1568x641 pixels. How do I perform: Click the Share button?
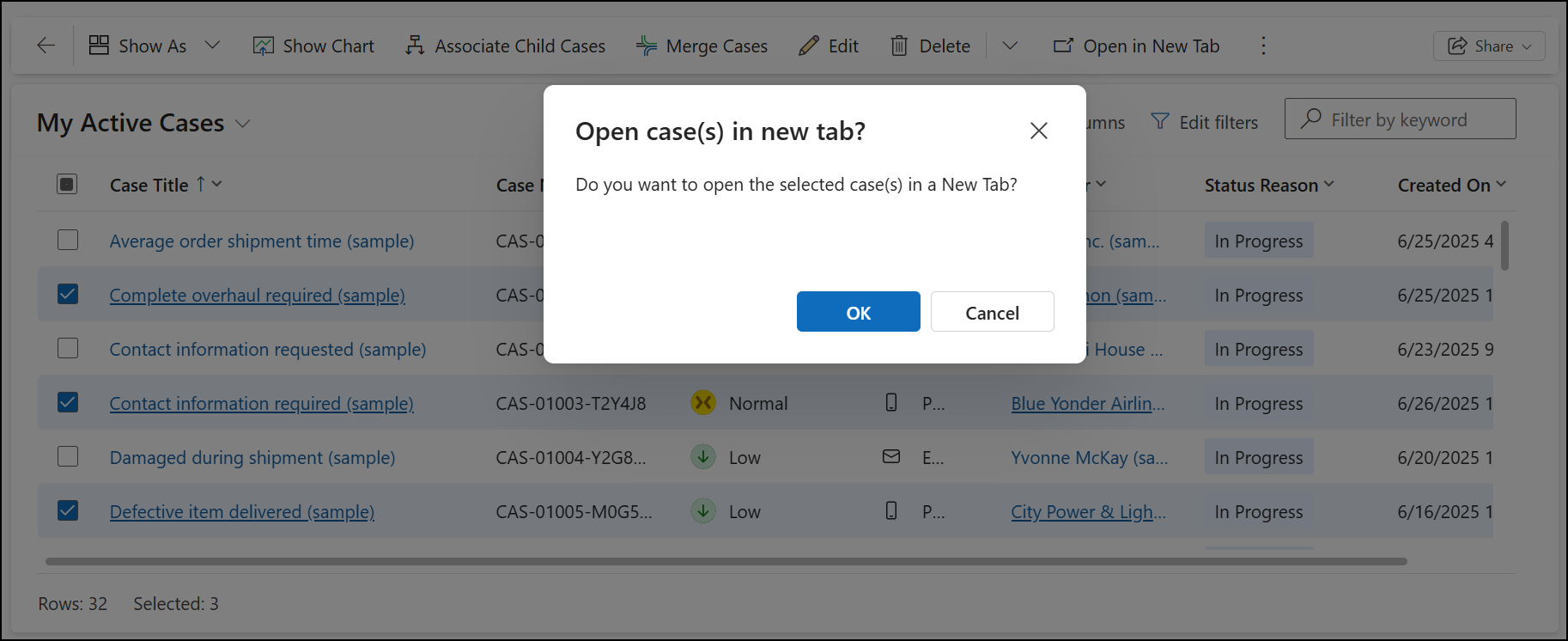[x=1489, y=46]
